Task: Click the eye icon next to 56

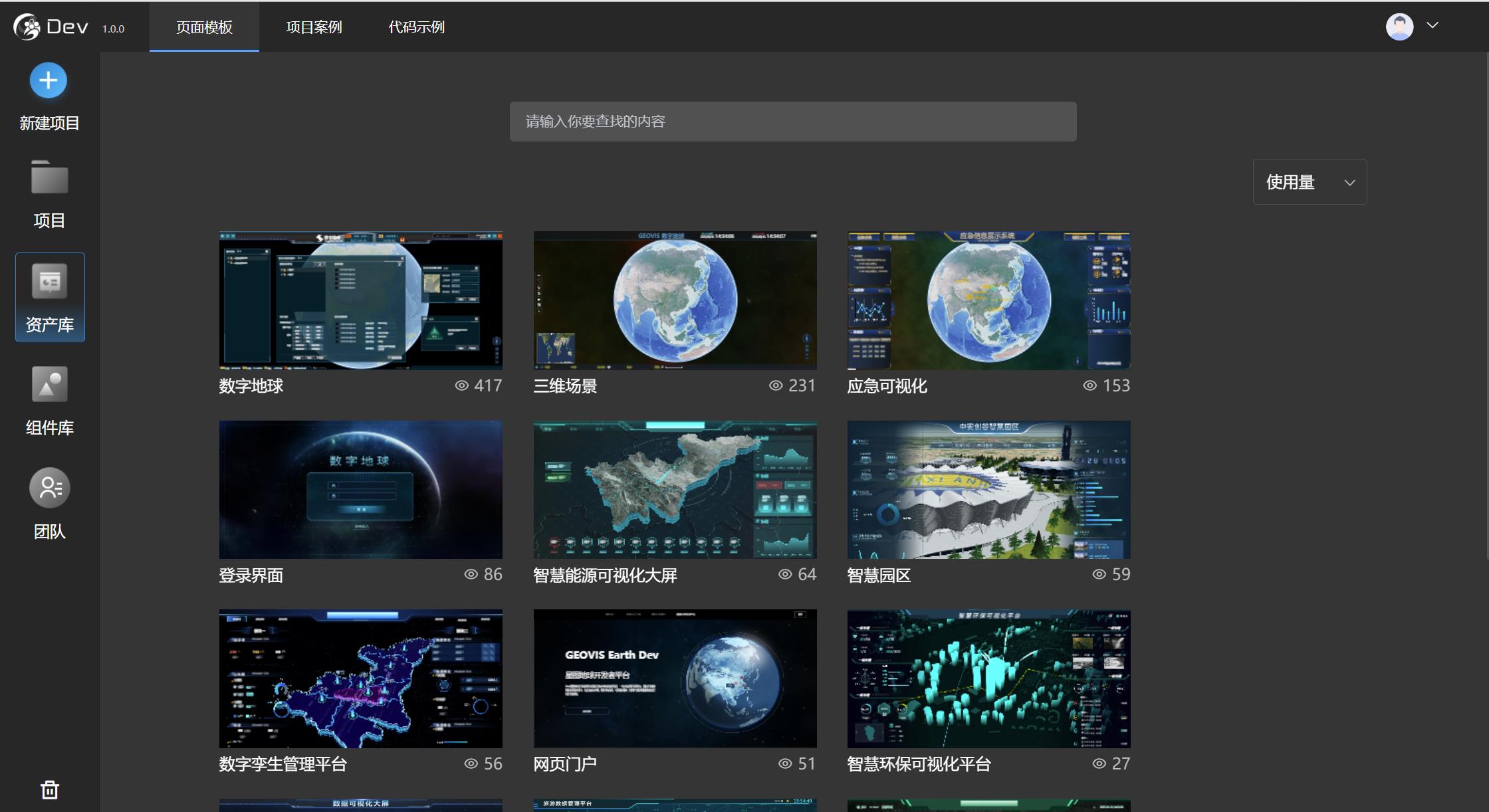Action: (471, 763)
